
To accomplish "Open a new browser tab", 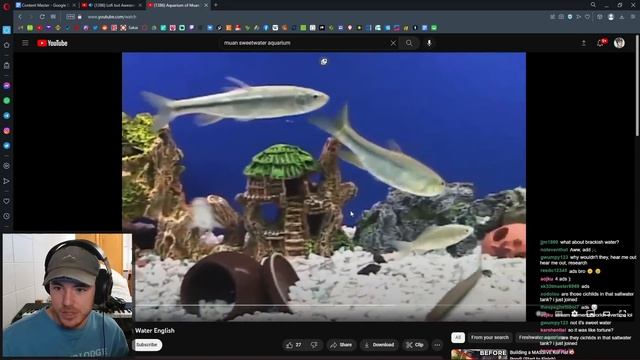I will click(x=216, y=5).
